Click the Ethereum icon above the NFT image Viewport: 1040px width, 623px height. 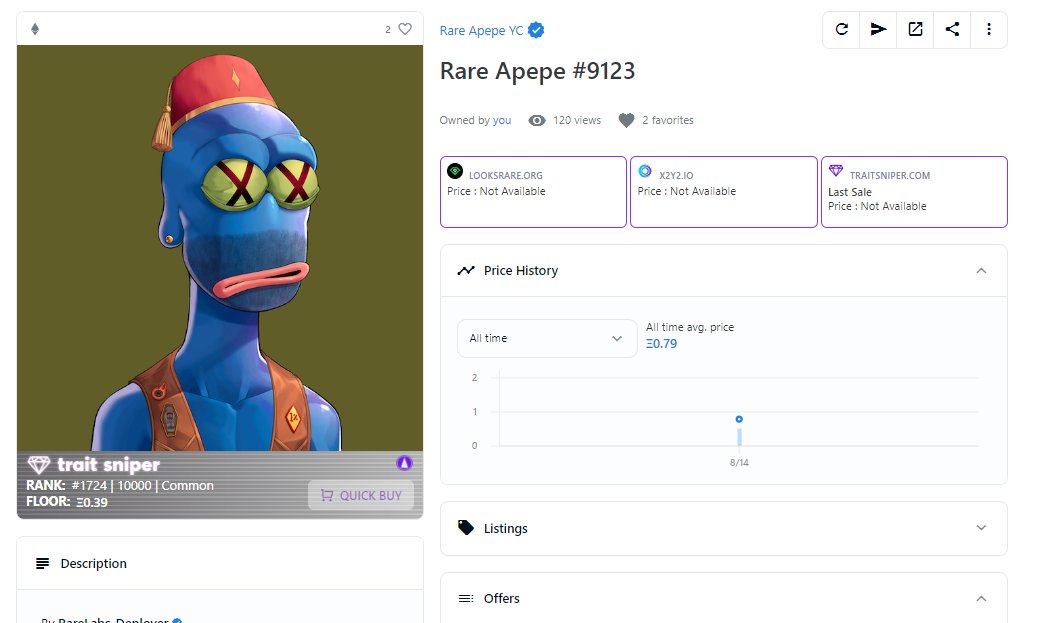[35, 29]
